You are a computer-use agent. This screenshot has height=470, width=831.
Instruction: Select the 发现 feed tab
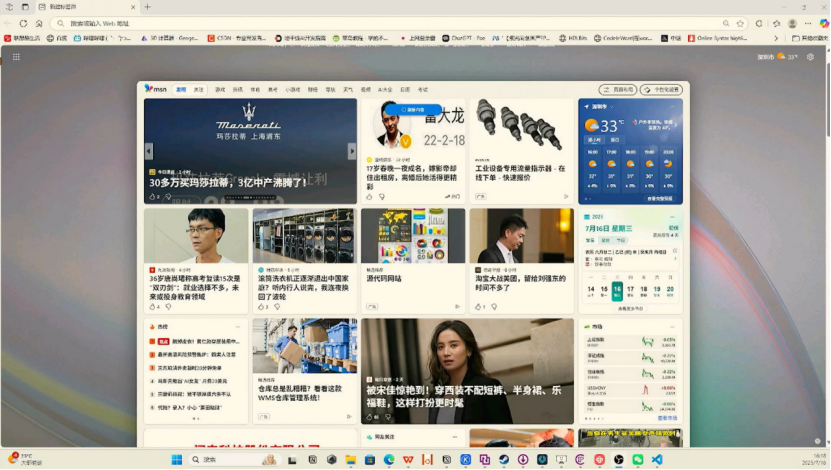(181, 90)
